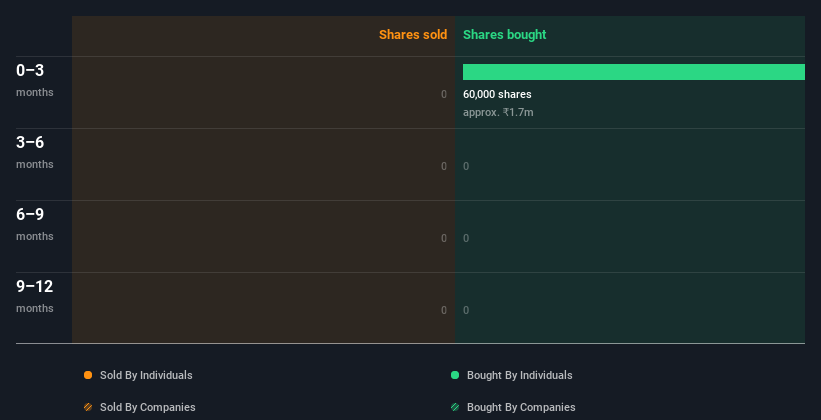Image resolution: width=821 pixels, height=420 pixels.
Task: Select the 3–6 months row label
Action: tap(35, 152)
